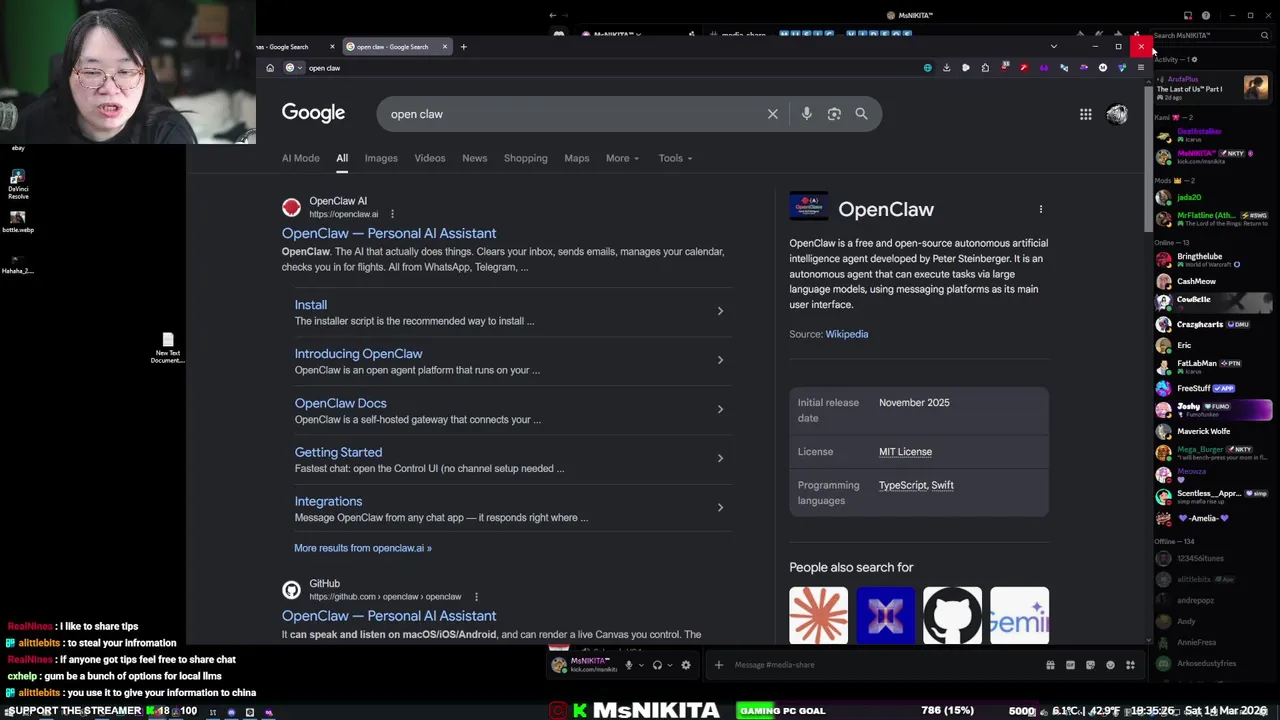Open the GitHub OpenClaw result title
1280x720 pixels.
point(389,616)
